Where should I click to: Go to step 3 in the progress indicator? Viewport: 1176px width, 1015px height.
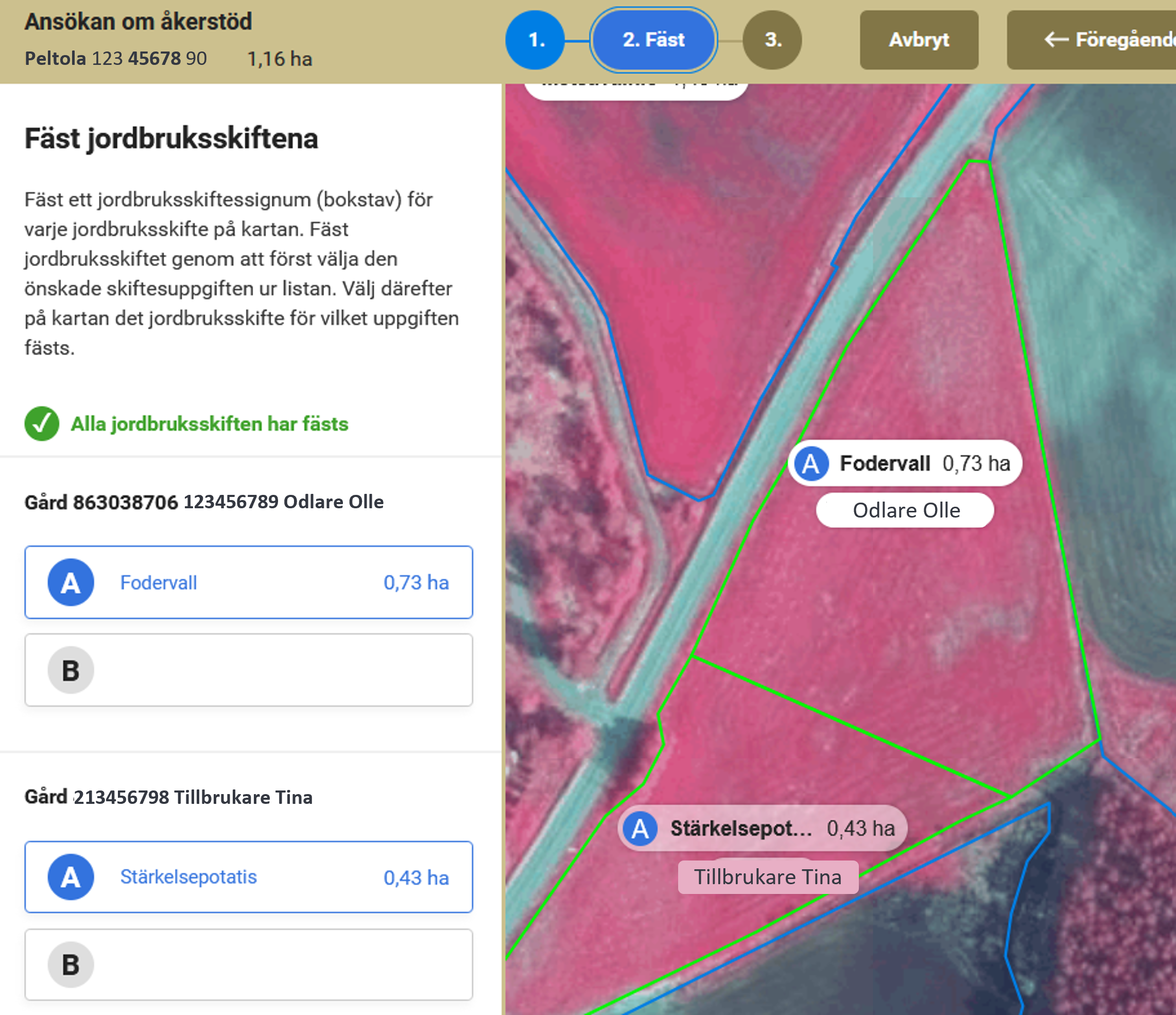click(x=772, y=40)
